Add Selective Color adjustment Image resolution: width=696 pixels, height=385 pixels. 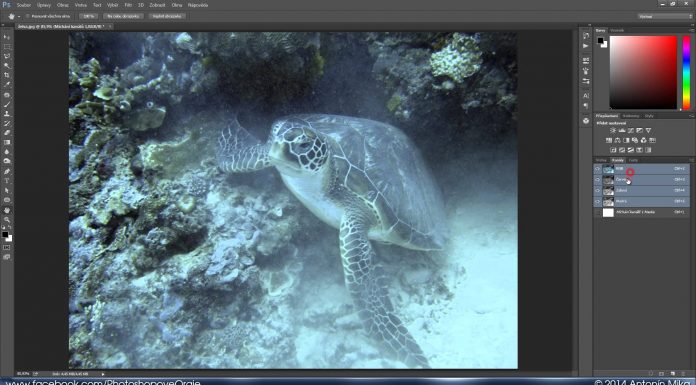640,150
